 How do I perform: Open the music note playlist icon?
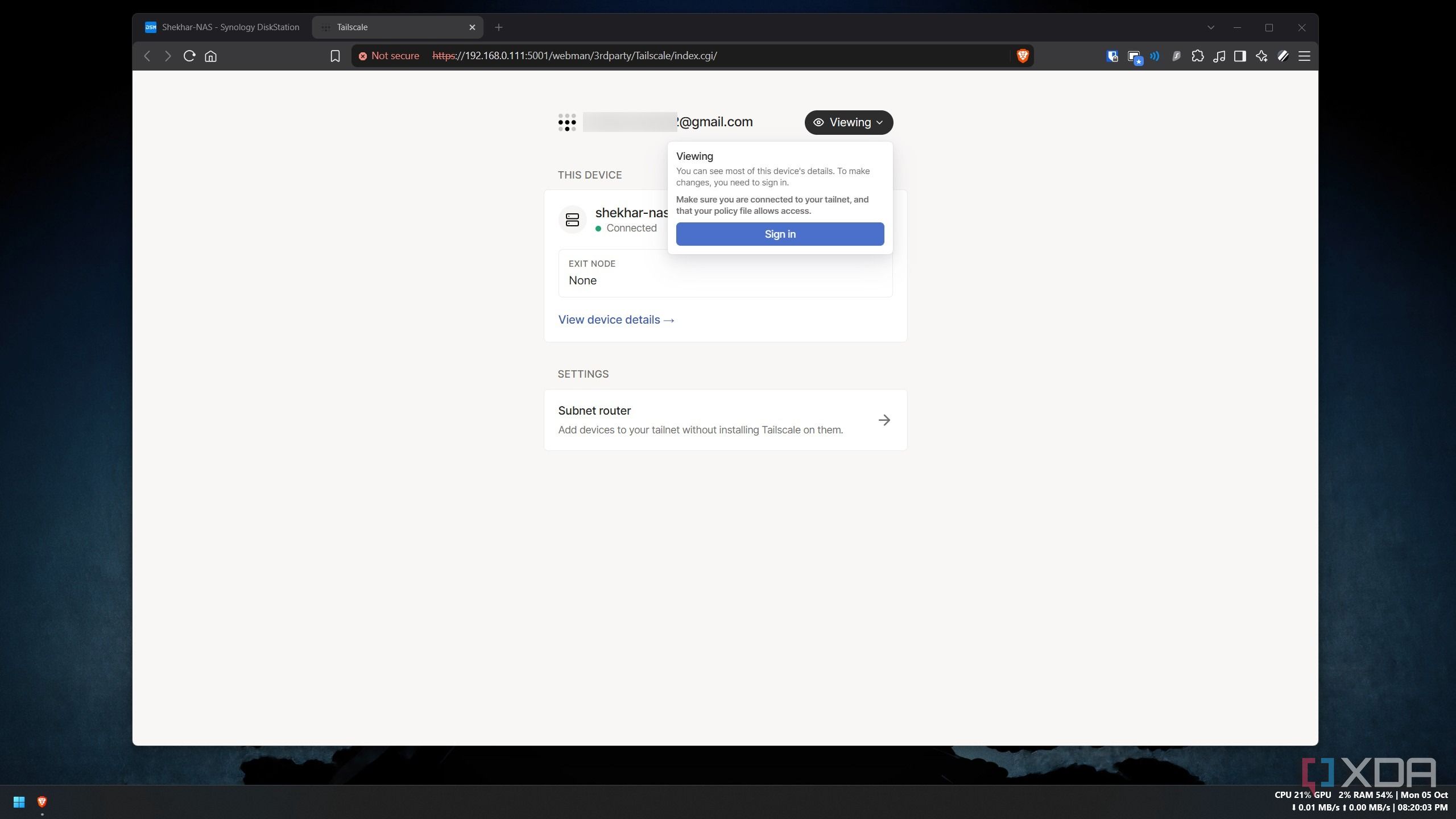coord(1219,56)
